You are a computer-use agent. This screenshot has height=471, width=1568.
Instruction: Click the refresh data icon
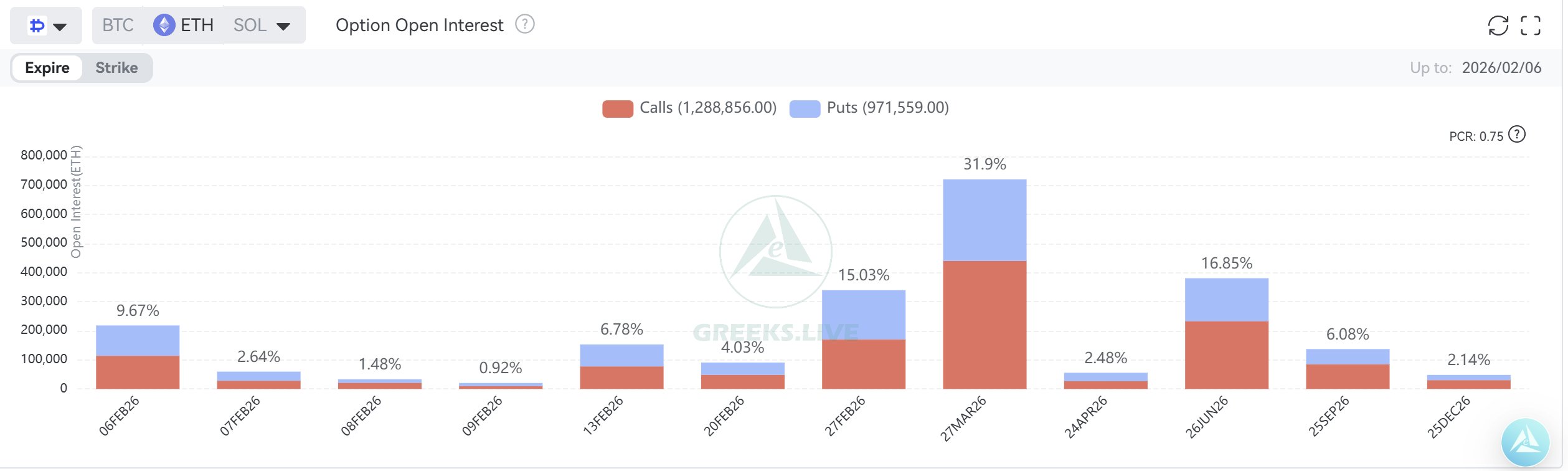tap(1497, 26)
